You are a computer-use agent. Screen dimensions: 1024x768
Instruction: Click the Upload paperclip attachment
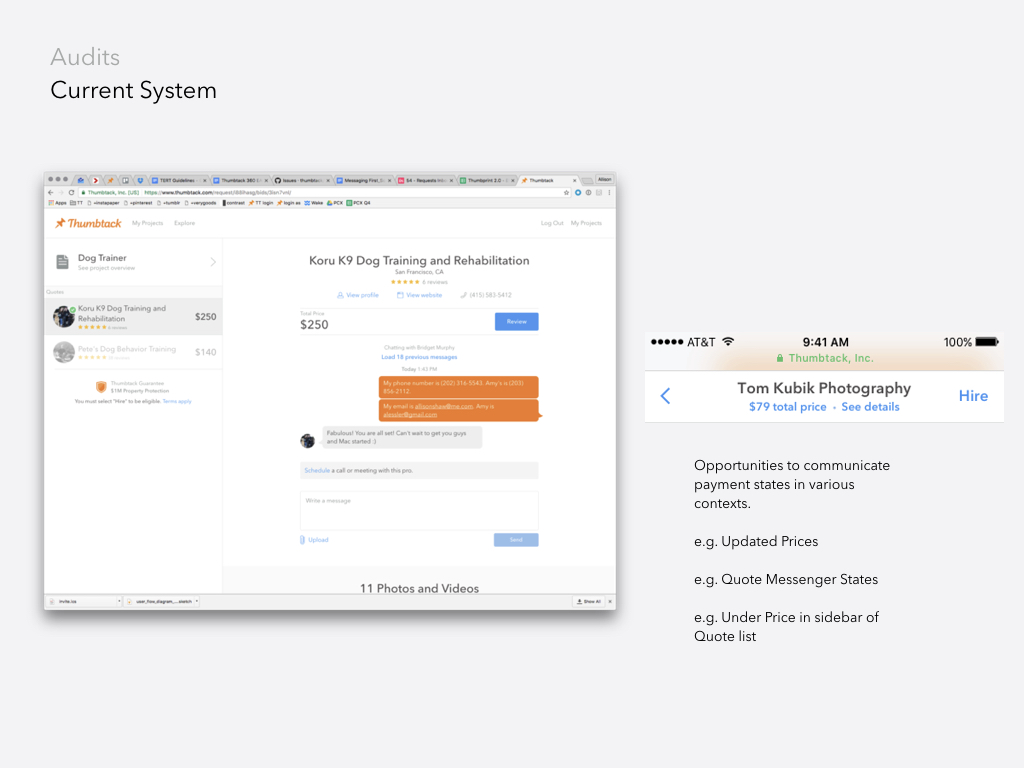[x=314, y=540]
